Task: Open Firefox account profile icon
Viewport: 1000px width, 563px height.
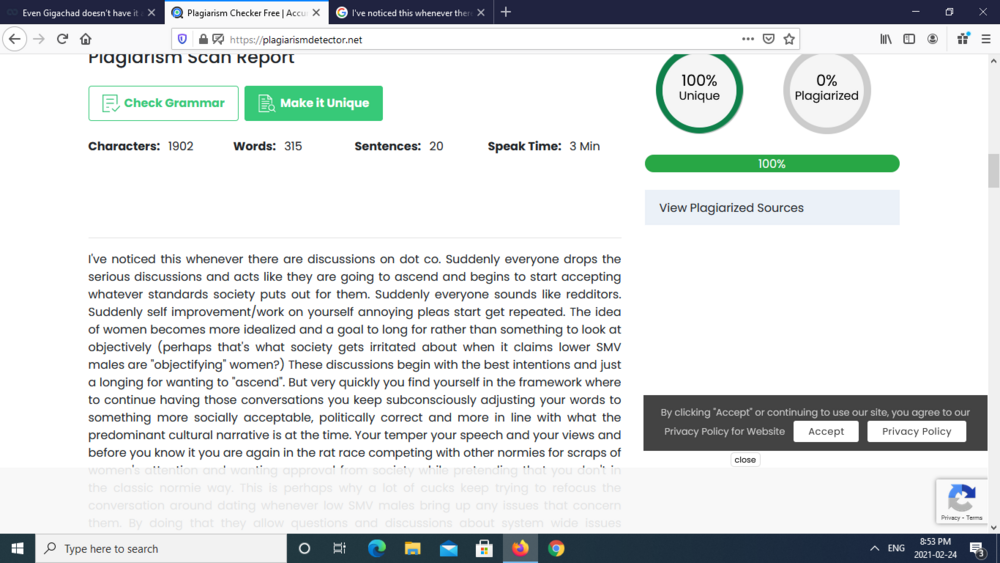Action: (x=933, y=39)
